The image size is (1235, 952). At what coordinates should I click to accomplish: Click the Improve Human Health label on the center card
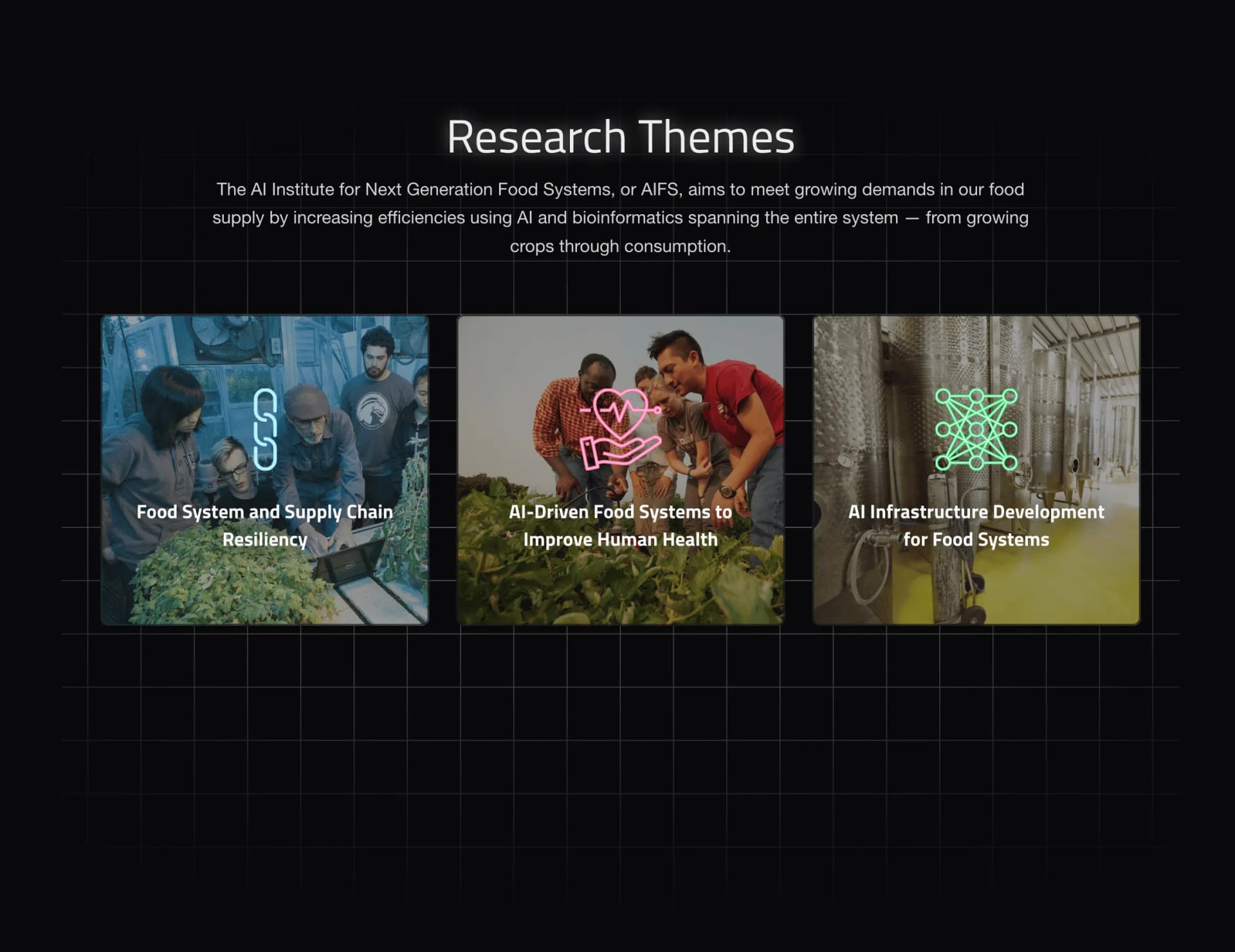pyautogui.click(x=619, y=540)
